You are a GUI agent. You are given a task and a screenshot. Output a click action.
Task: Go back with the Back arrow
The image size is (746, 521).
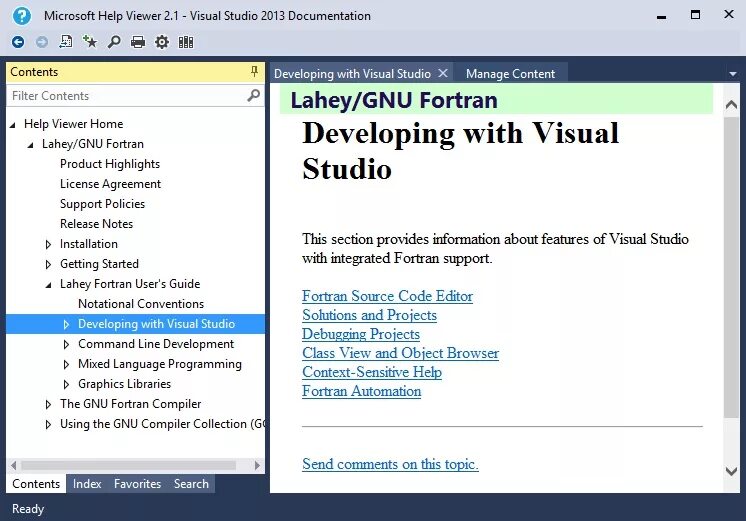[18, 42]
